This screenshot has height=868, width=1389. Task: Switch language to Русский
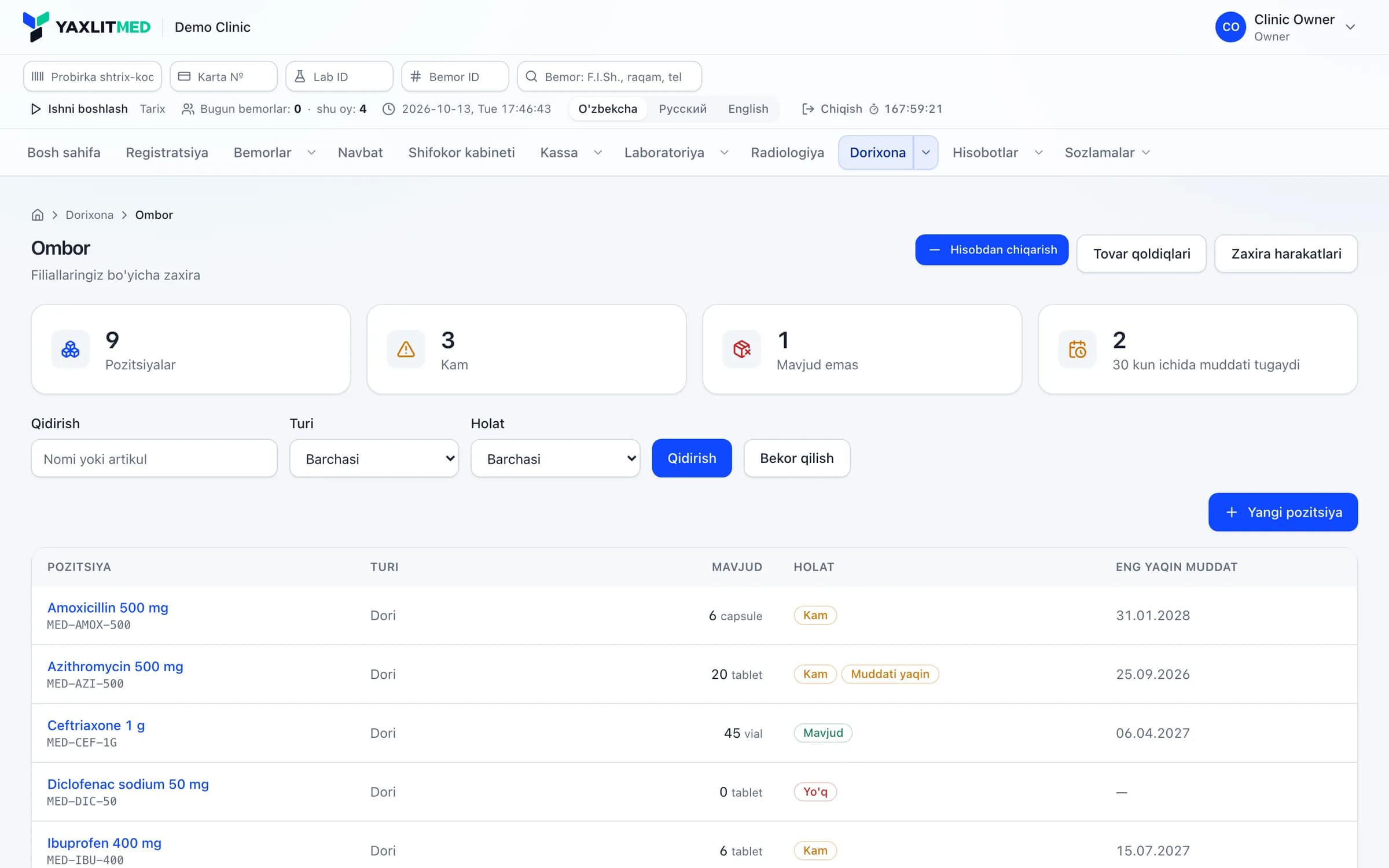[683, 109]
